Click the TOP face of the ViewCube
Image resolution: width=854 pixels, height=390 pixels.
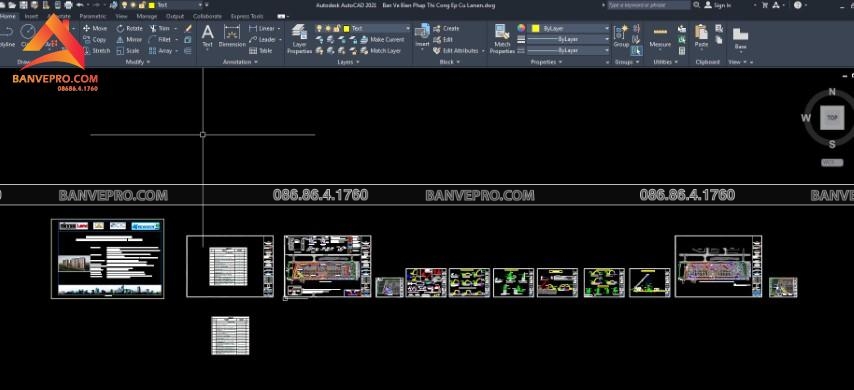832,118
